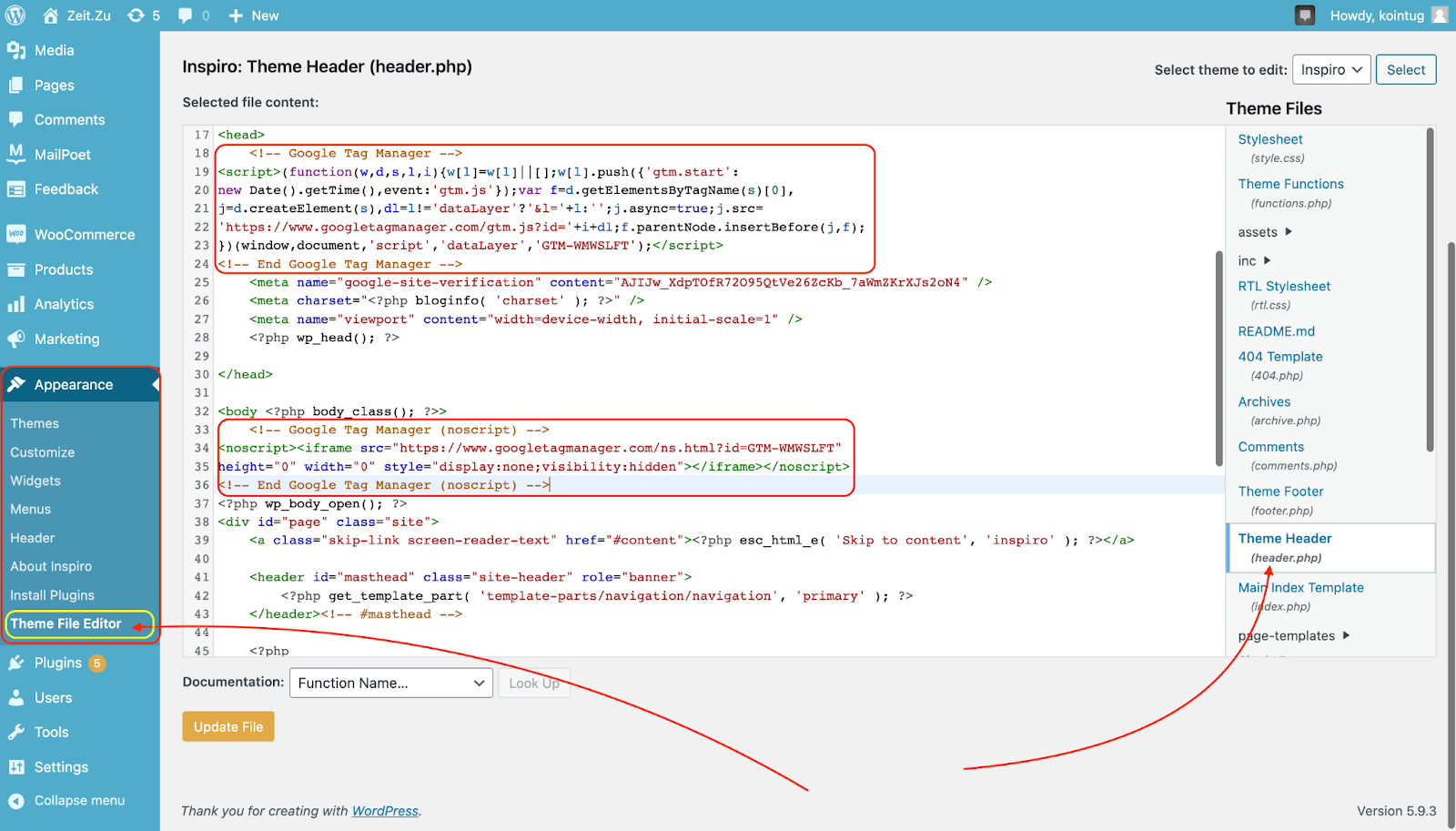Click the code editor vertical scrollbar
The image size is (1456, 831).
pyautogui.click(x=1219, y=359)
